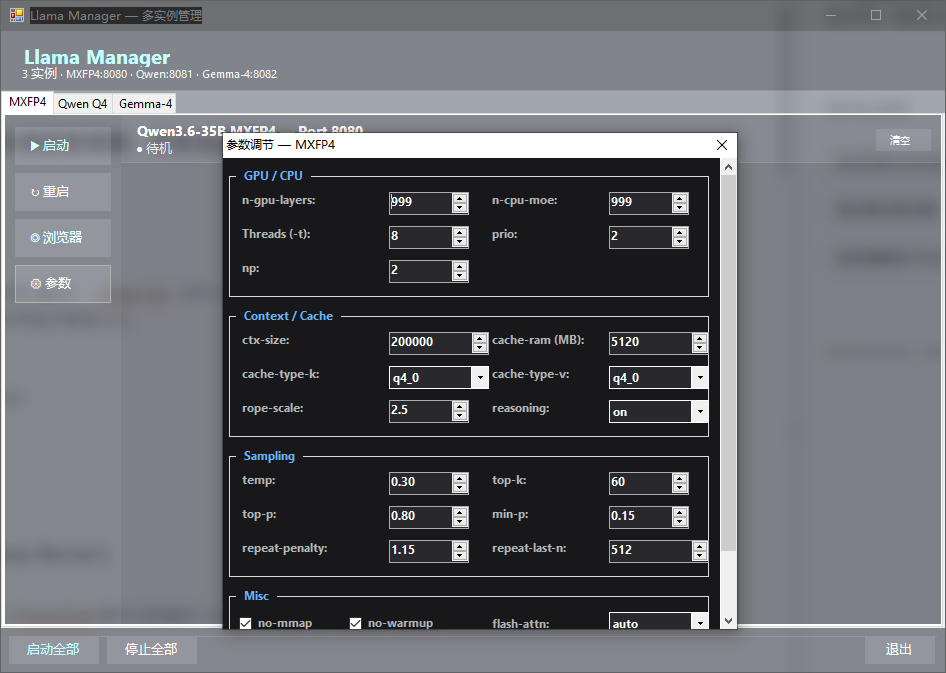Increase prio value with up arrow

point(680,232)
